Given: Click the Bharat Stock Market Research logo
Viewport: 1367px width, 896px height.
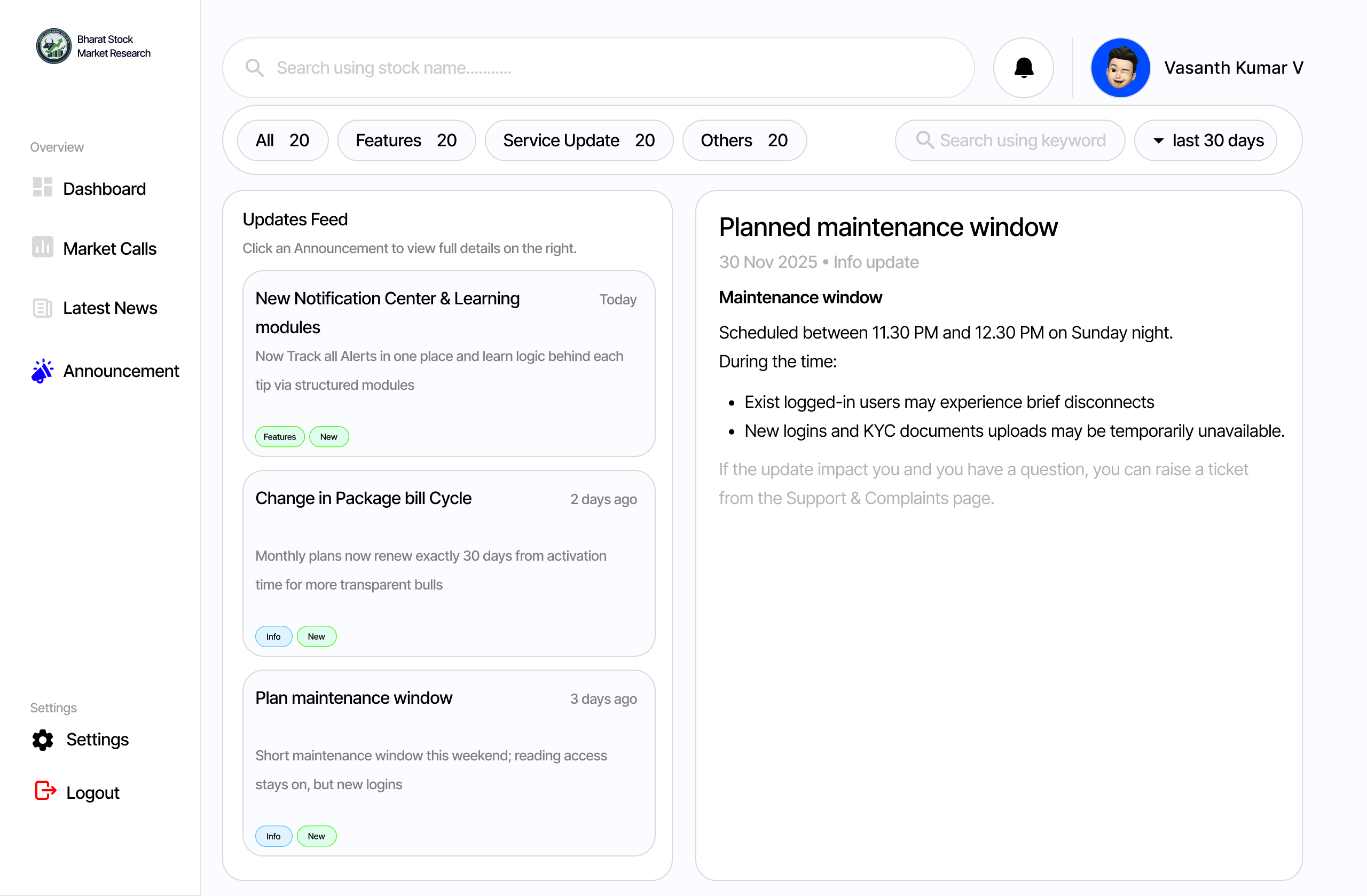Looking at the screenshot, I should [x=54, y=46].
